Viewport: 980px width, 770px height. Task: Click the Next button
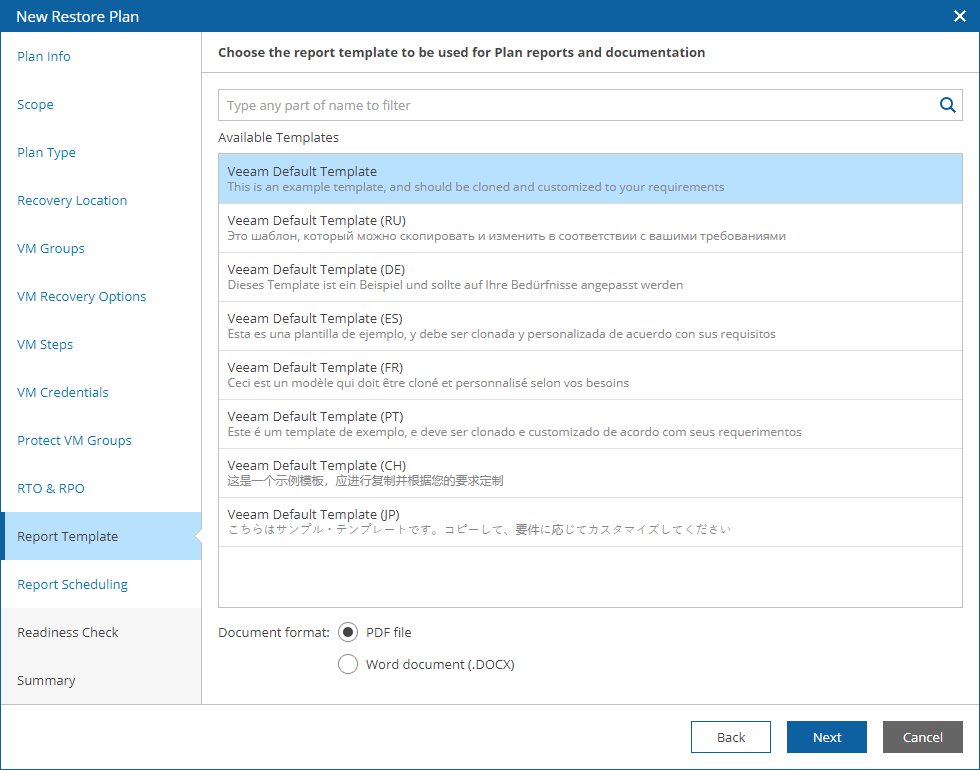(826, 737)
